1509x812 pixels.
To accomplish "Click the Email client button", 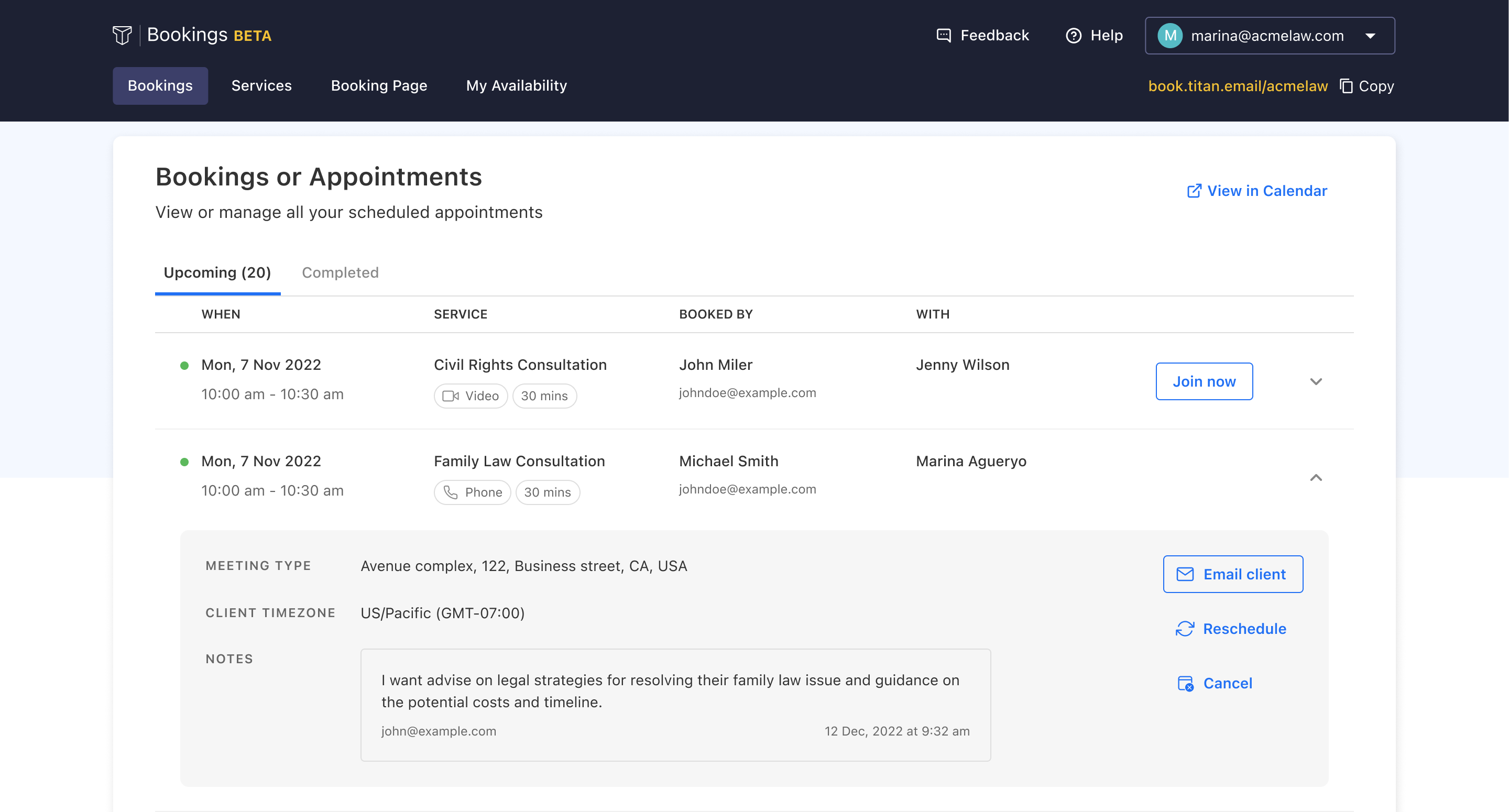I will point(1232,574).
